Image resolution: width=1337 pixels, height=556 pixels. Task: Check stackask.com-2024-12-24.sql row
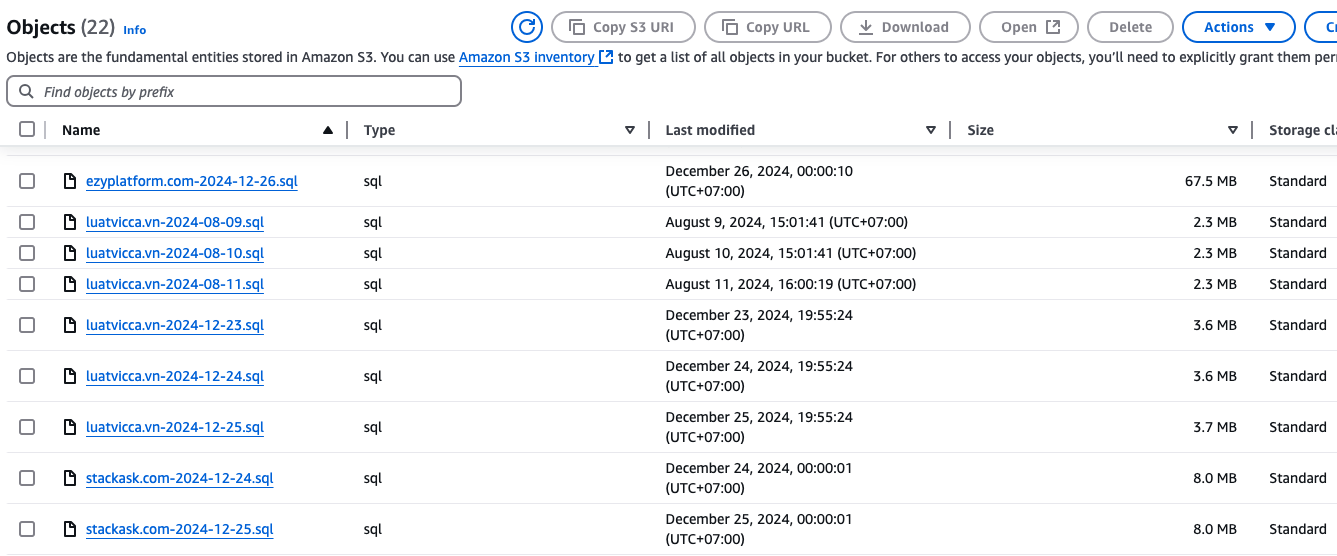tap(27, 478)
